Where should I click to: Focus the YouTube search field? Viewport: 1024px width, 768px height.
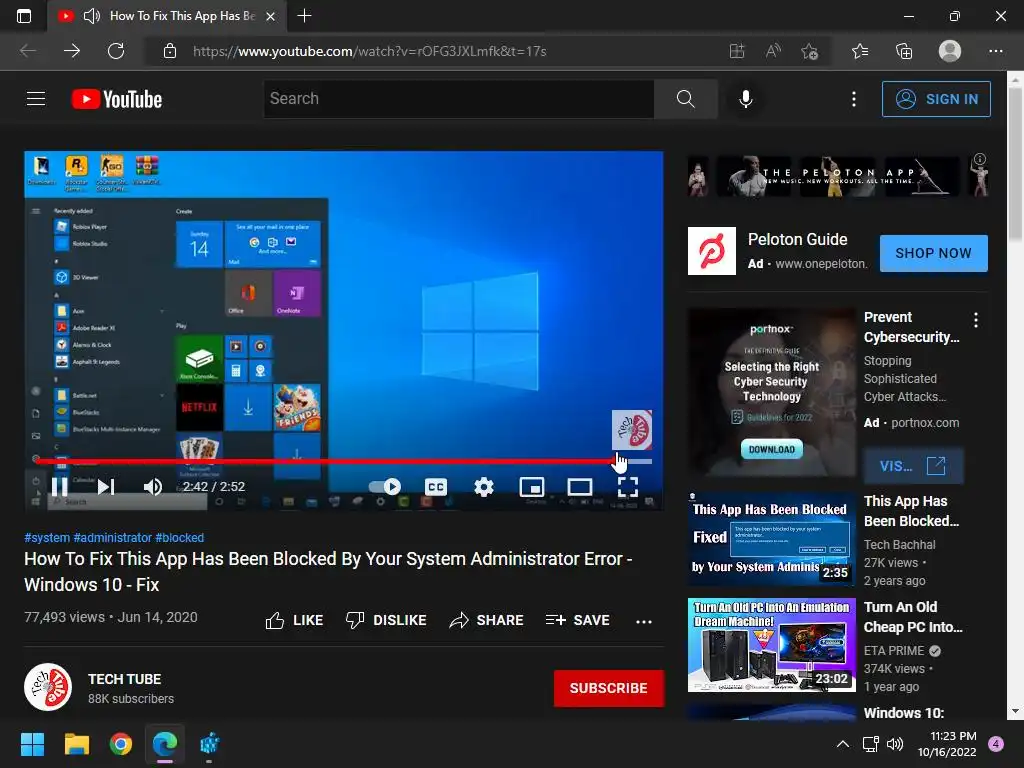click(x=458, y=99)
